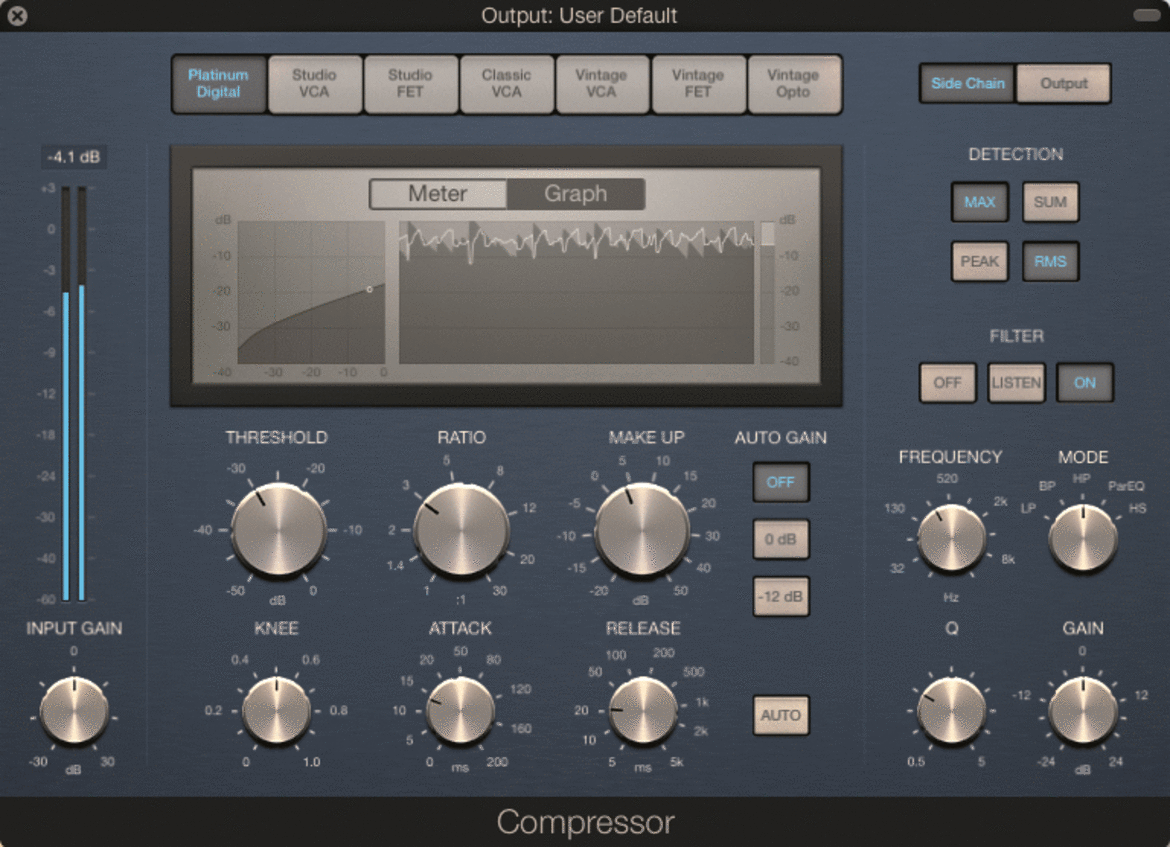Image resolution: width=1170 pixels, height=847 pixels.
Task: Click the Output: User Default title
Action: [579, 16]
